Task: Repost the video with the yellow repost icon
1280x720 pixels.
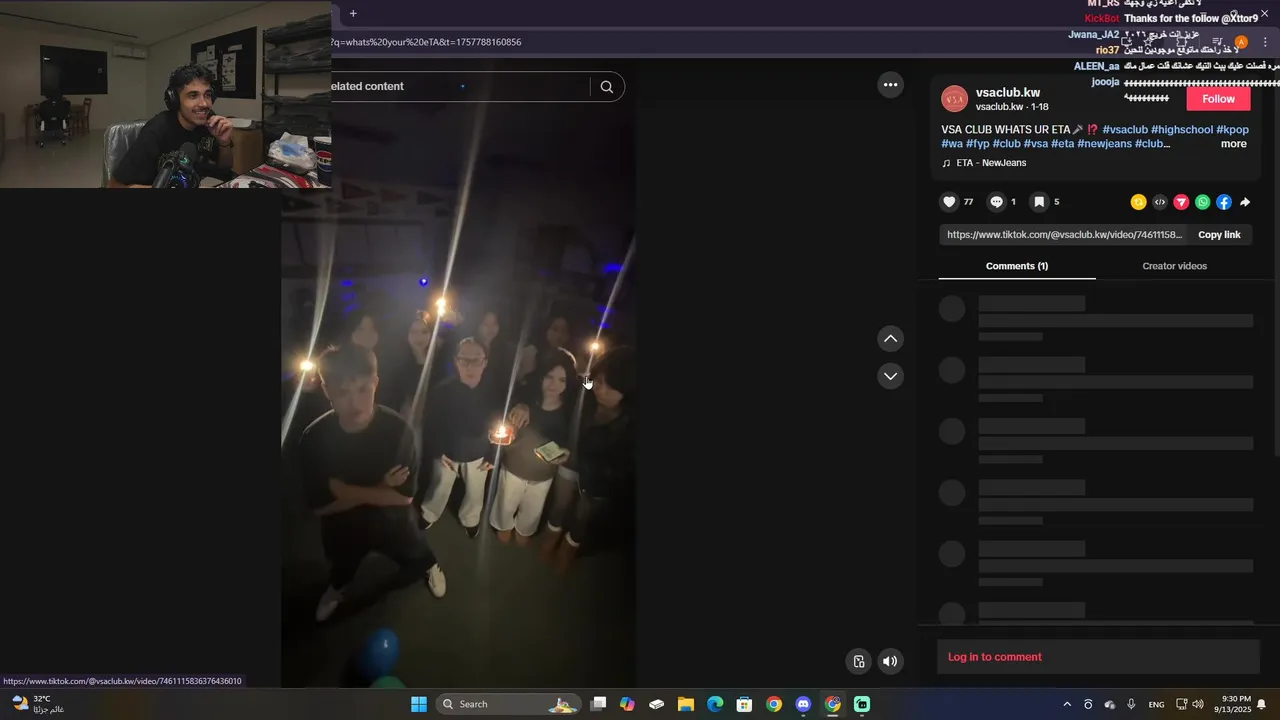Action: click(1138, 202)
